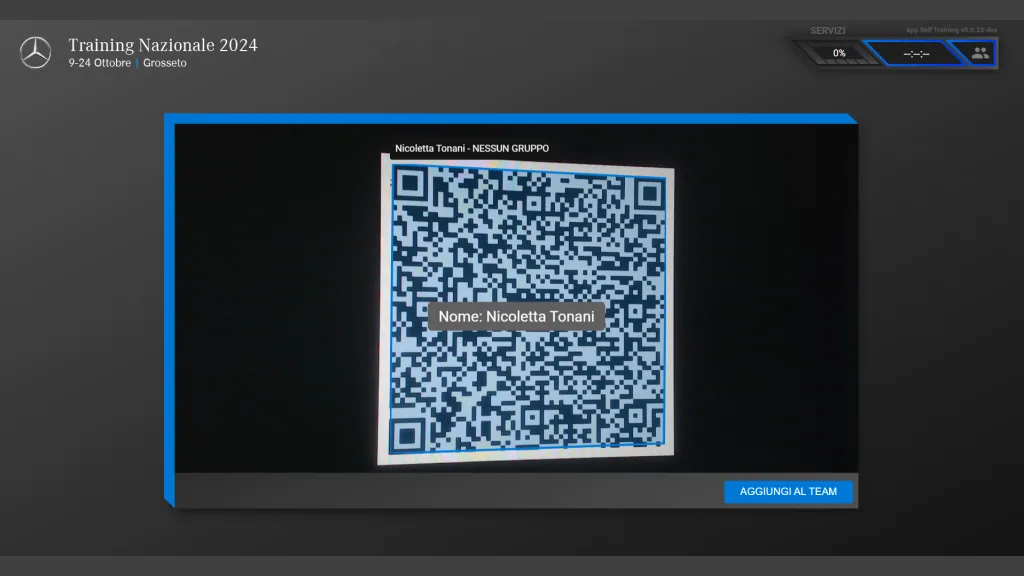Click the 'Nome: Nicoletta Tonani' label

point(517,317)
